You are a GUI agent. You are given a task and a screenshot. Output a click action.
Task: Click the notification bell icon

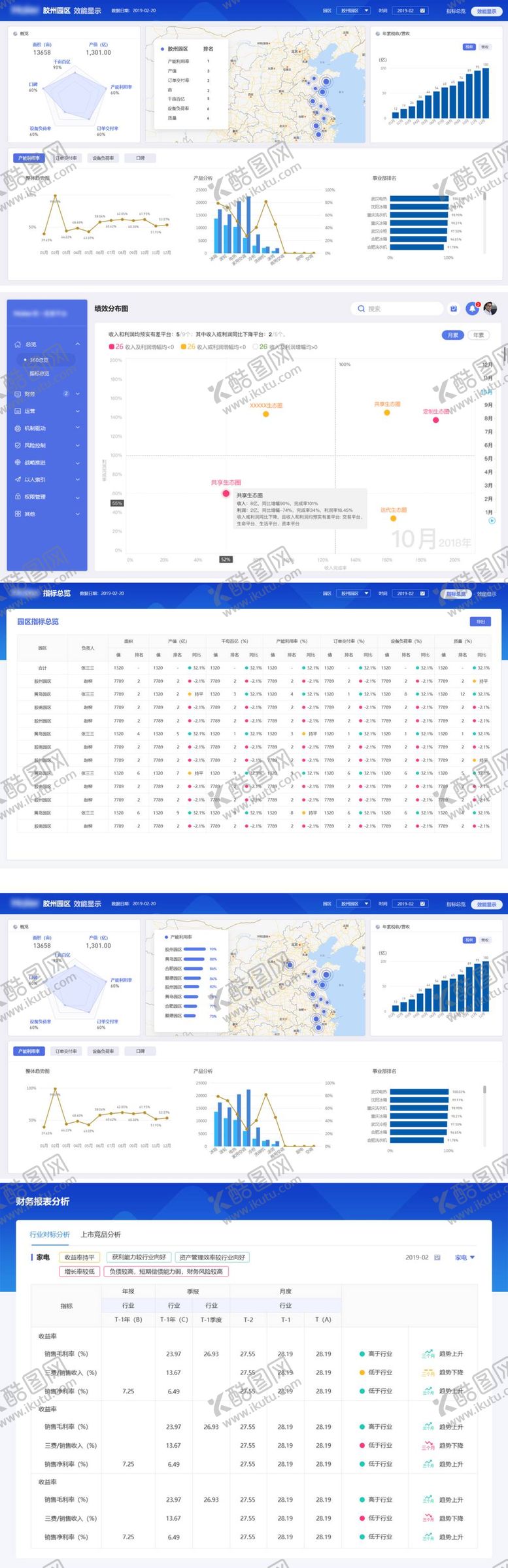[472, 309]
